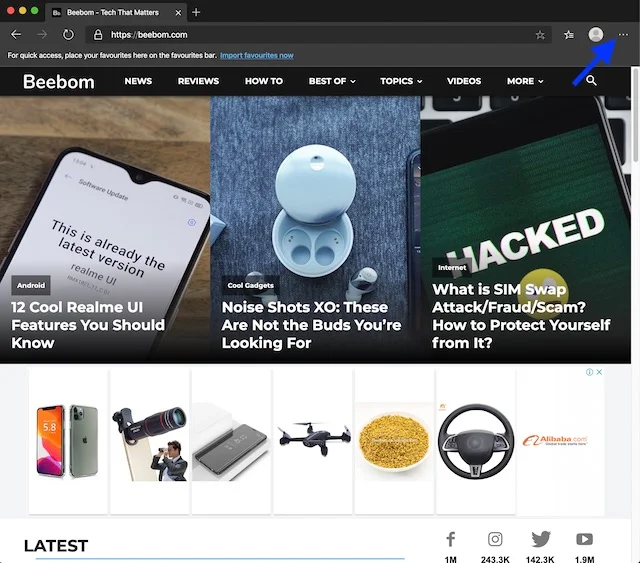640x563 pixels.
Task: Expand the TOPICS dropdown
Action: [x=401, y=81]
